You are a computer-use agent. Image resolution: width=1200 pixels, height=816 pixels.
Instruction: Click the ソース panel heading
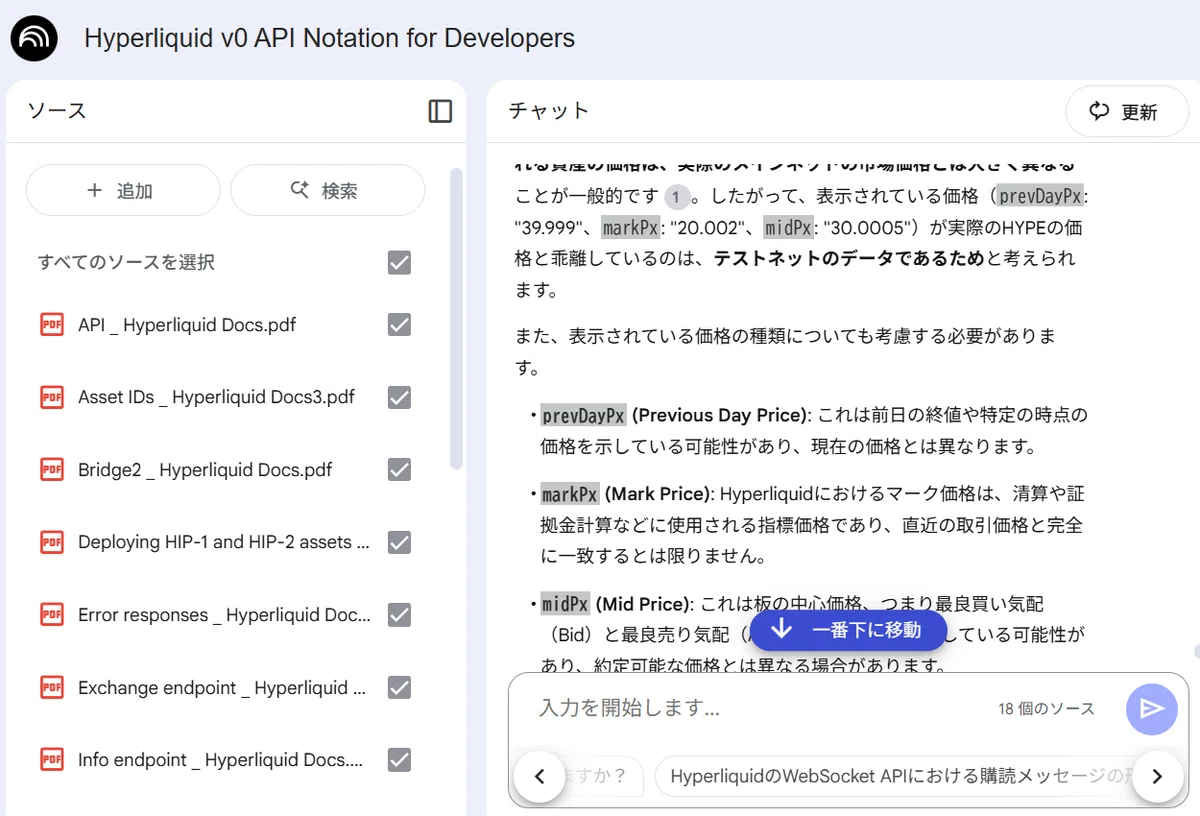point(56,111)
